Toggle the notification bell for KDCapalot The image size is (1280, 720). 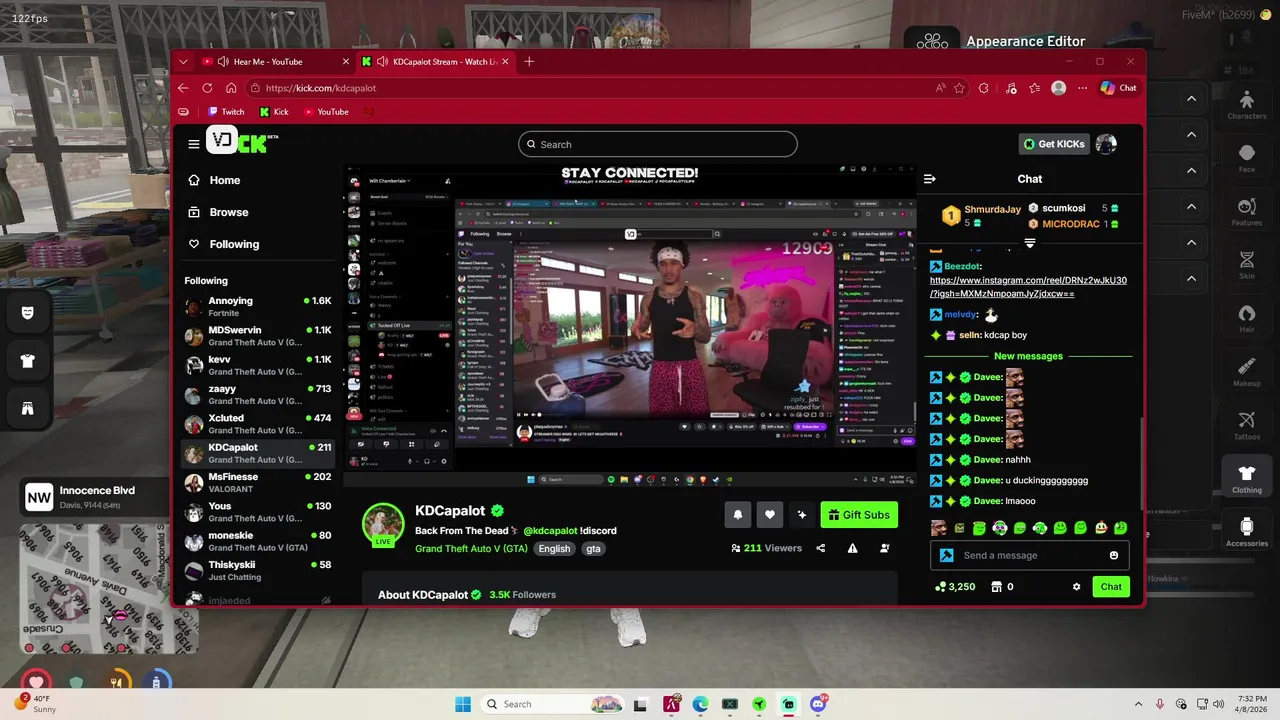tap(738, 515)
